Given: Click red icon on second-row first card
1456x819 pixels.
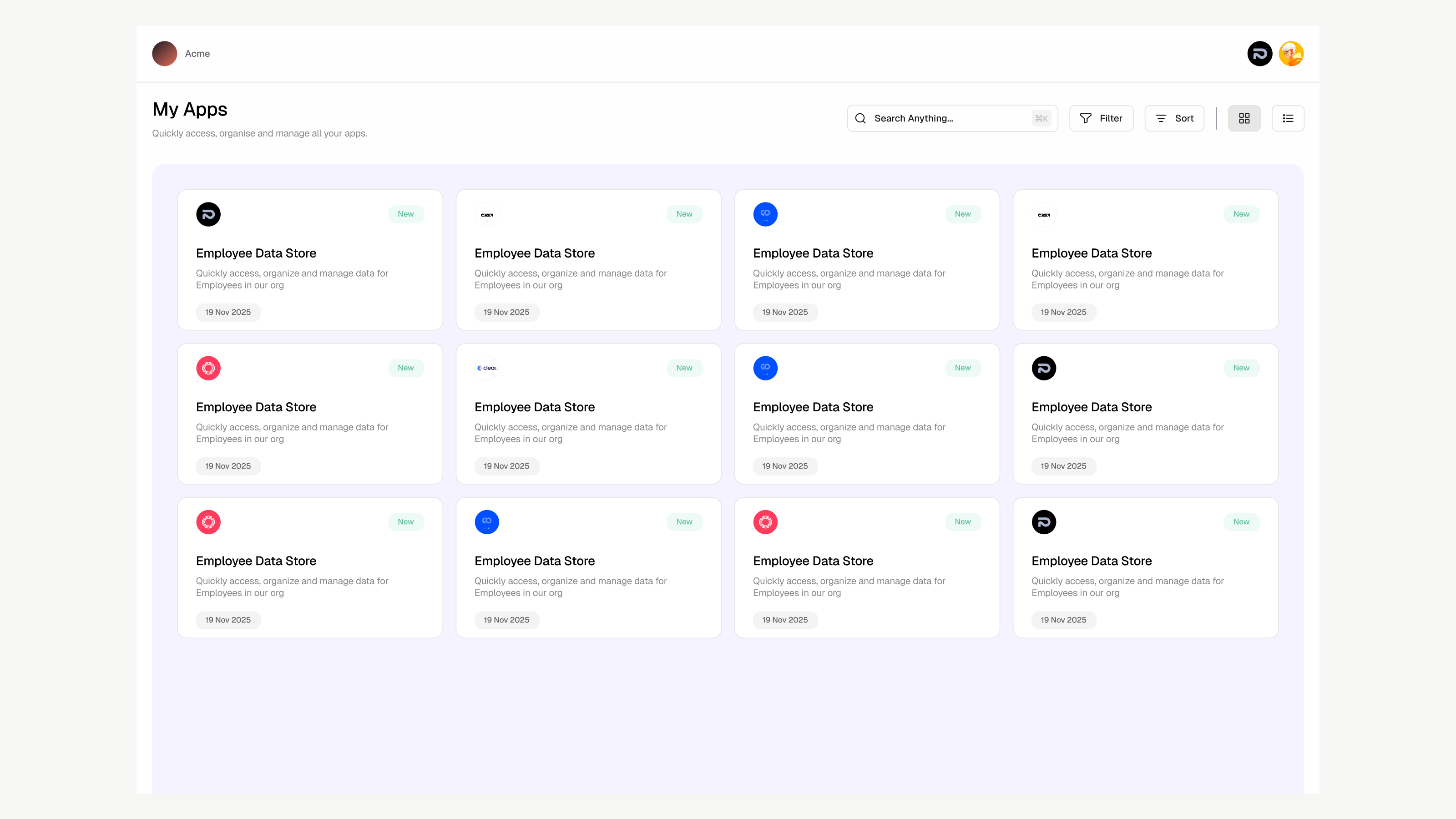Looking at the screenshot, I should coord(208,368).
